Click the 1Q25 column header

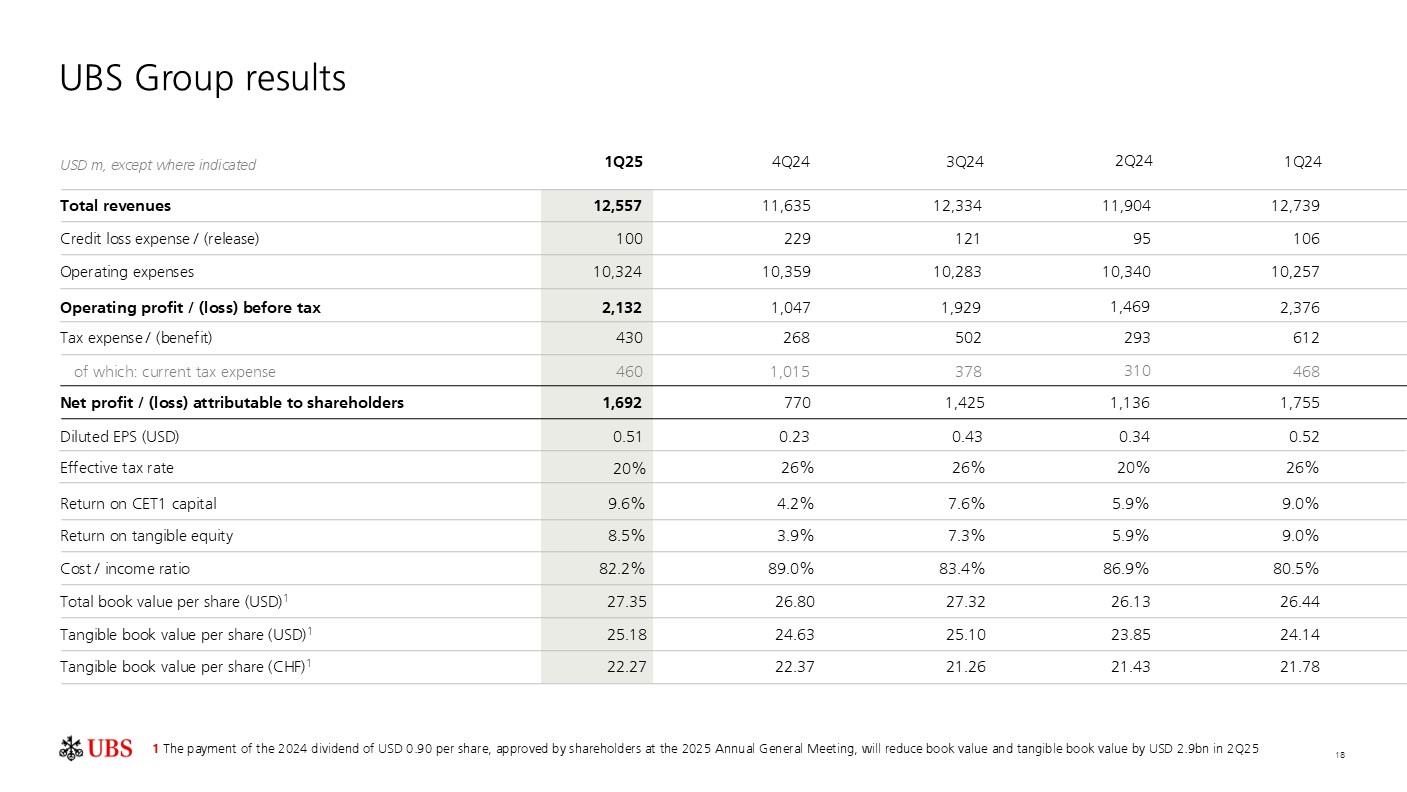click(623, 162)
